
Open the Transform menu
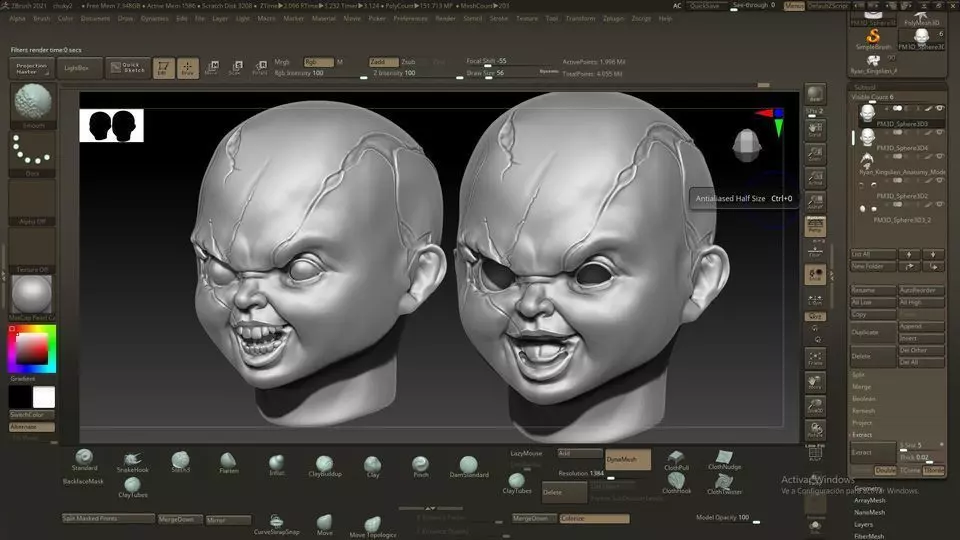point(580,18)
